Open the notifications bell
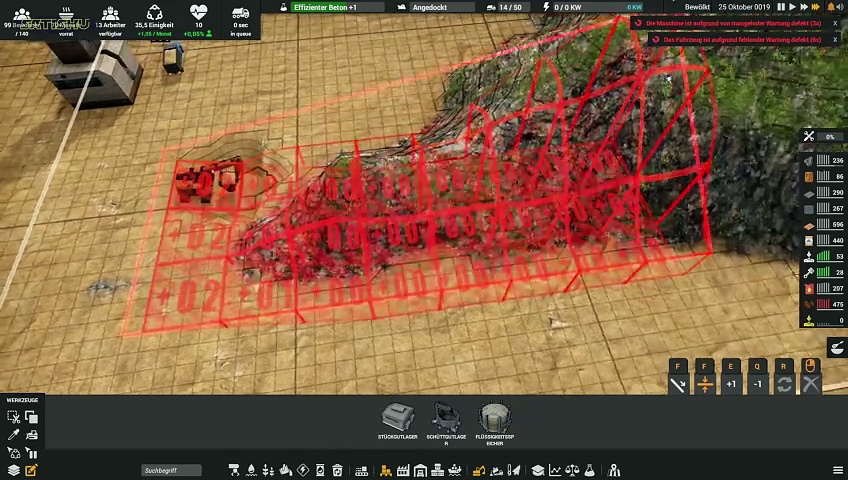 830,7
